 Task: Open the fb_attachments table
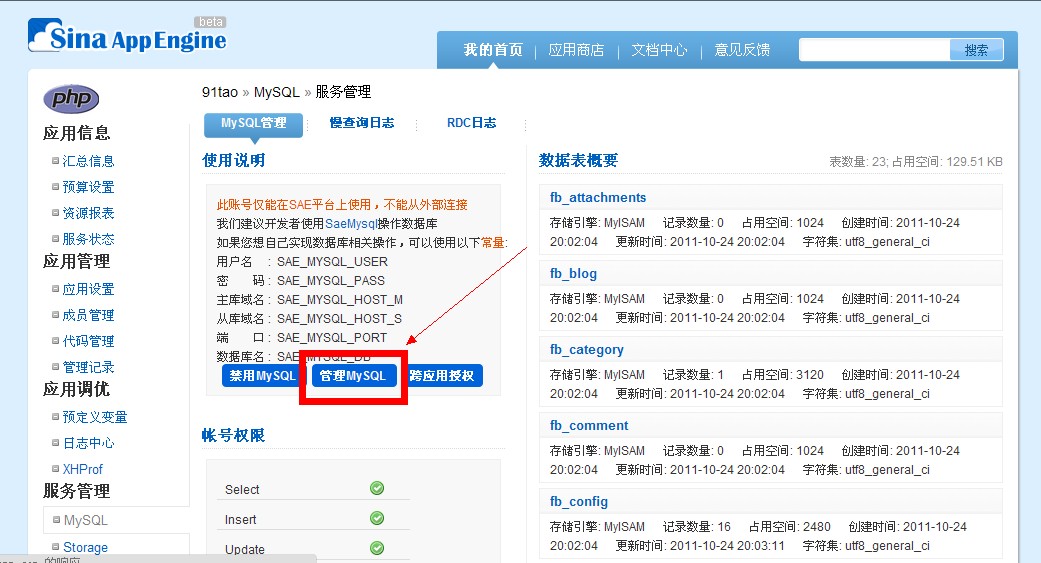pos(598,197)
